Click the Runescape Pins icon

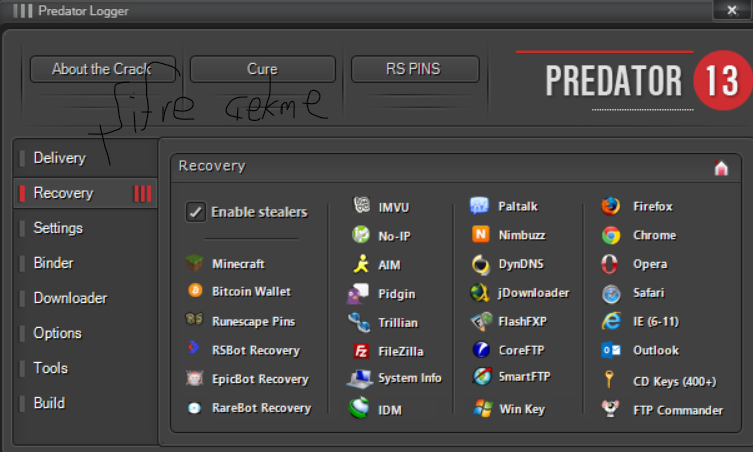pos(194,319)
